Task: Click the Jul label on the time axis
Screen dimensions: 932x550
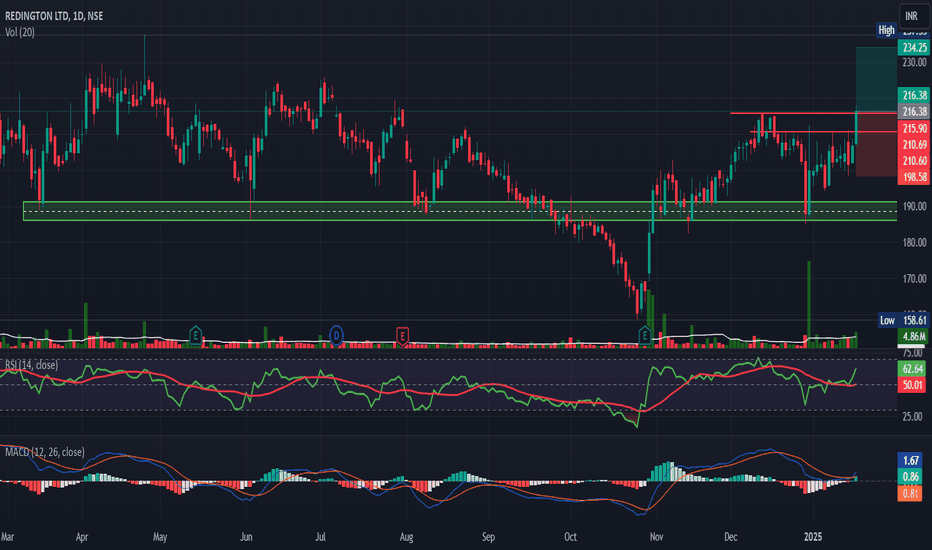Action: tap(320, 537)
